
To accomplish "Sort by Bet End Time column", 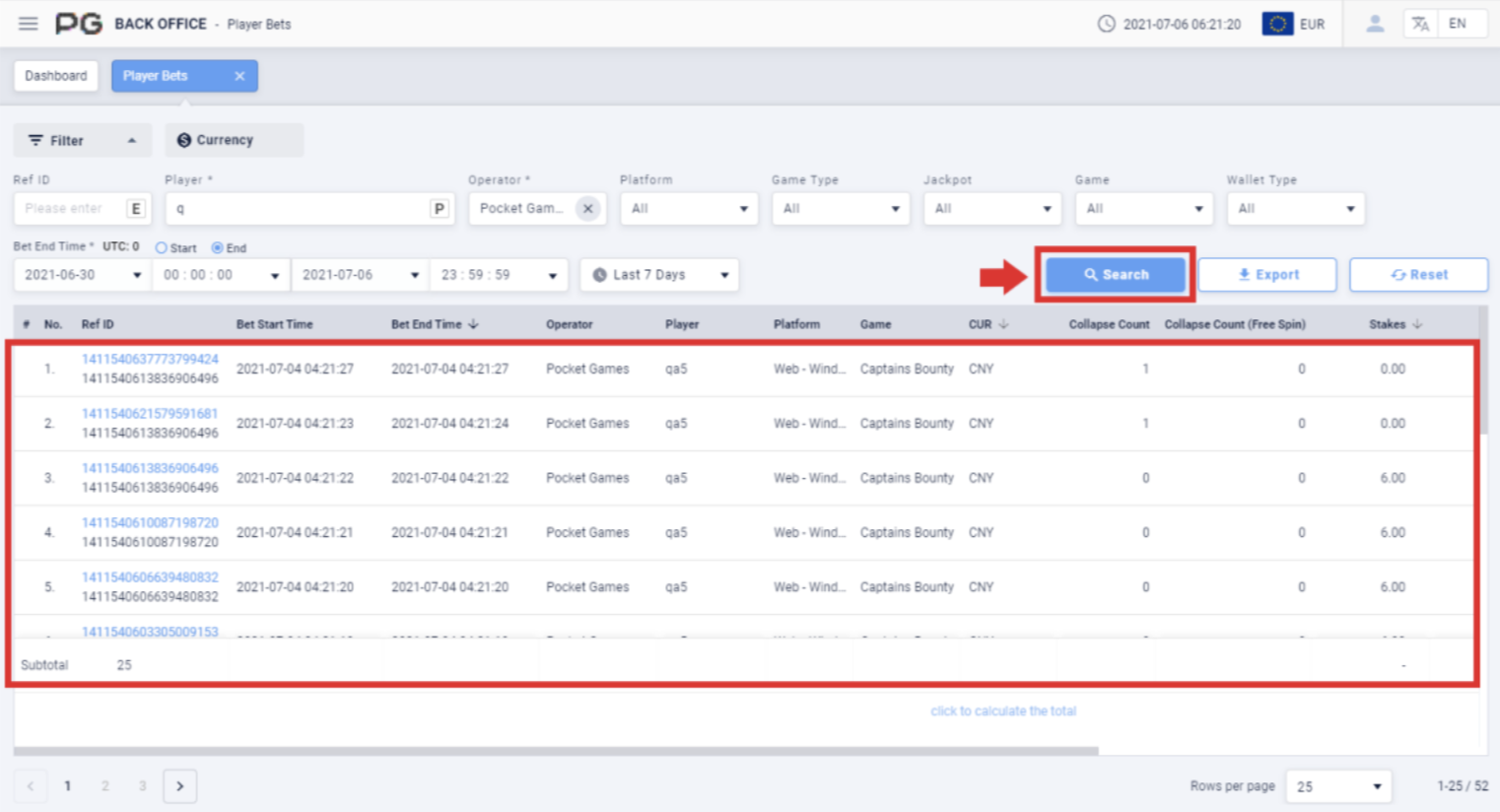I will click(434, 324).
